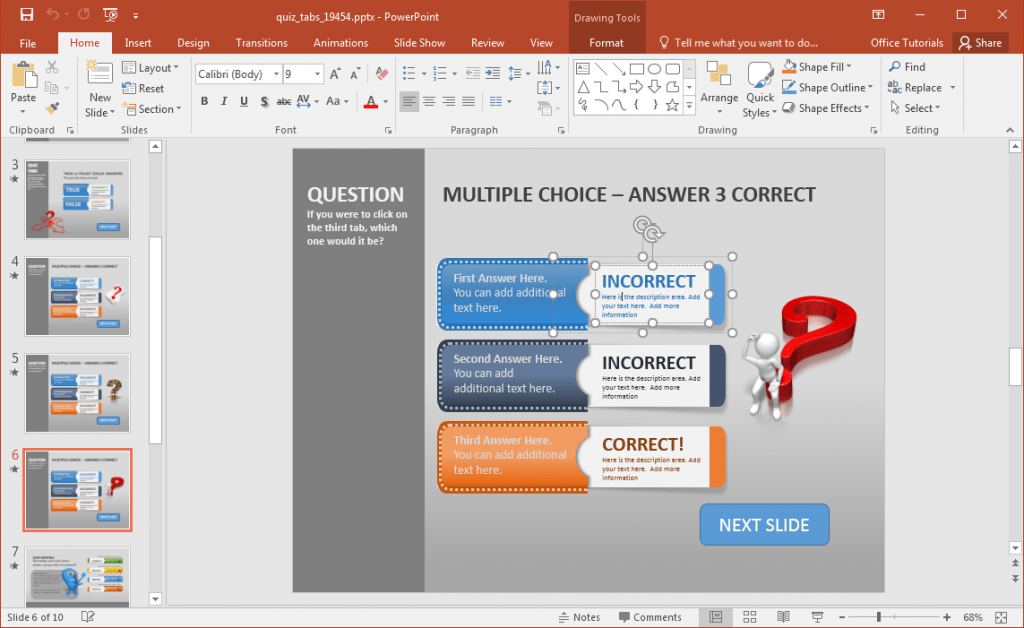This screenshot has width=1024, height=628.
Task: Open the Font Color swatch
Action: [371, 101]
